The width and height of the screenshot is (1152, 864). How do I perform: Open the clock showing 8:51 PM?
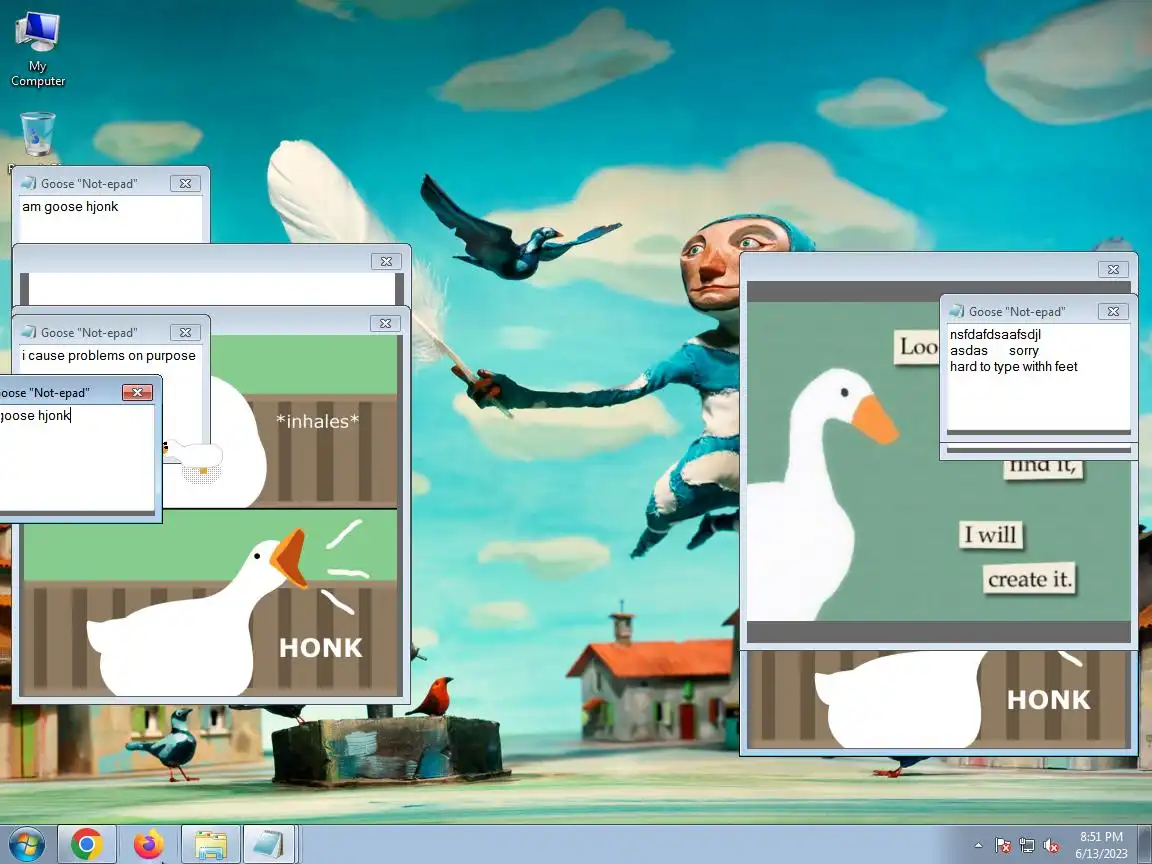click(1101, 845)
